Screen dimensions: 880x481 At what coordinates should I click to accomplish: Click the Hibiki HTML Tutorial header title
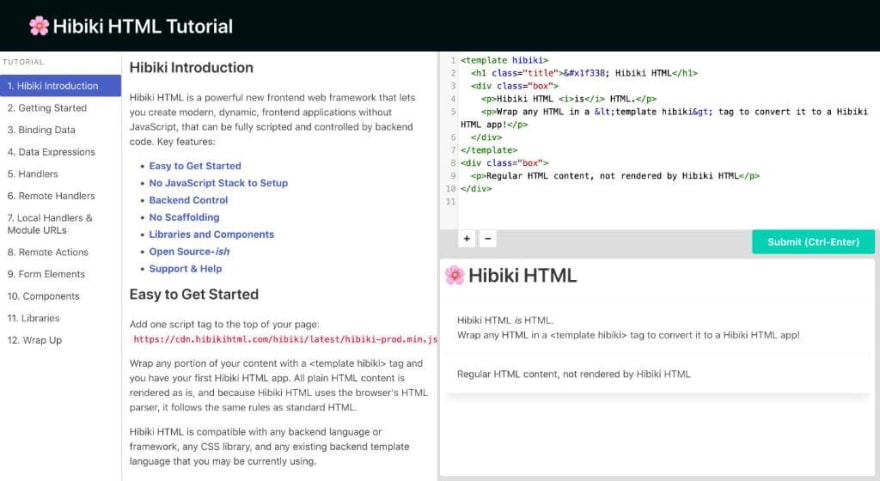click(x=143, y=26)
